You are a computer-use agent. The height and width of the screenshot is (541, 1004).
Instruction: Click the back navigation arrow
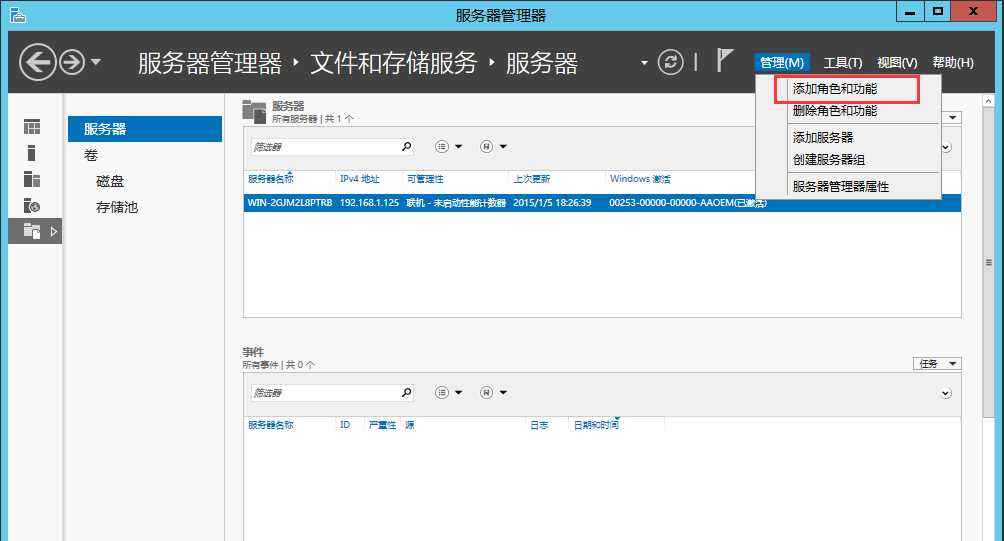click(x=37, y=62)
